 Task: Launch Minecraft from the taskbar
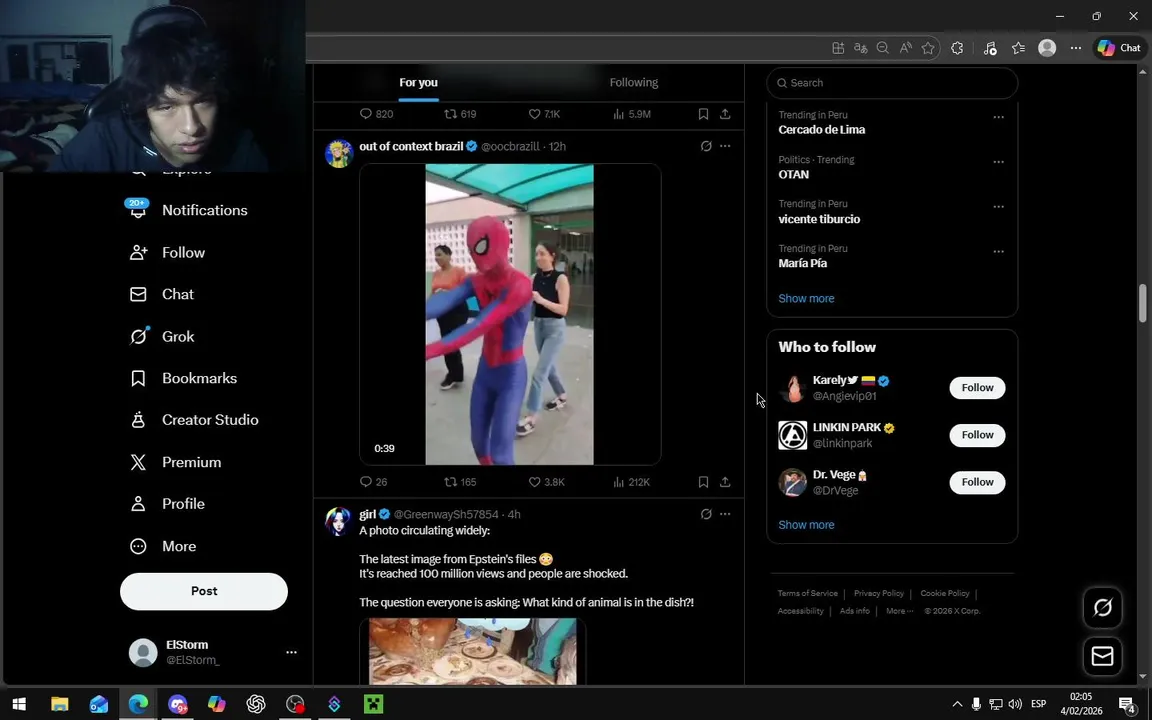click(x=373, y=705)
